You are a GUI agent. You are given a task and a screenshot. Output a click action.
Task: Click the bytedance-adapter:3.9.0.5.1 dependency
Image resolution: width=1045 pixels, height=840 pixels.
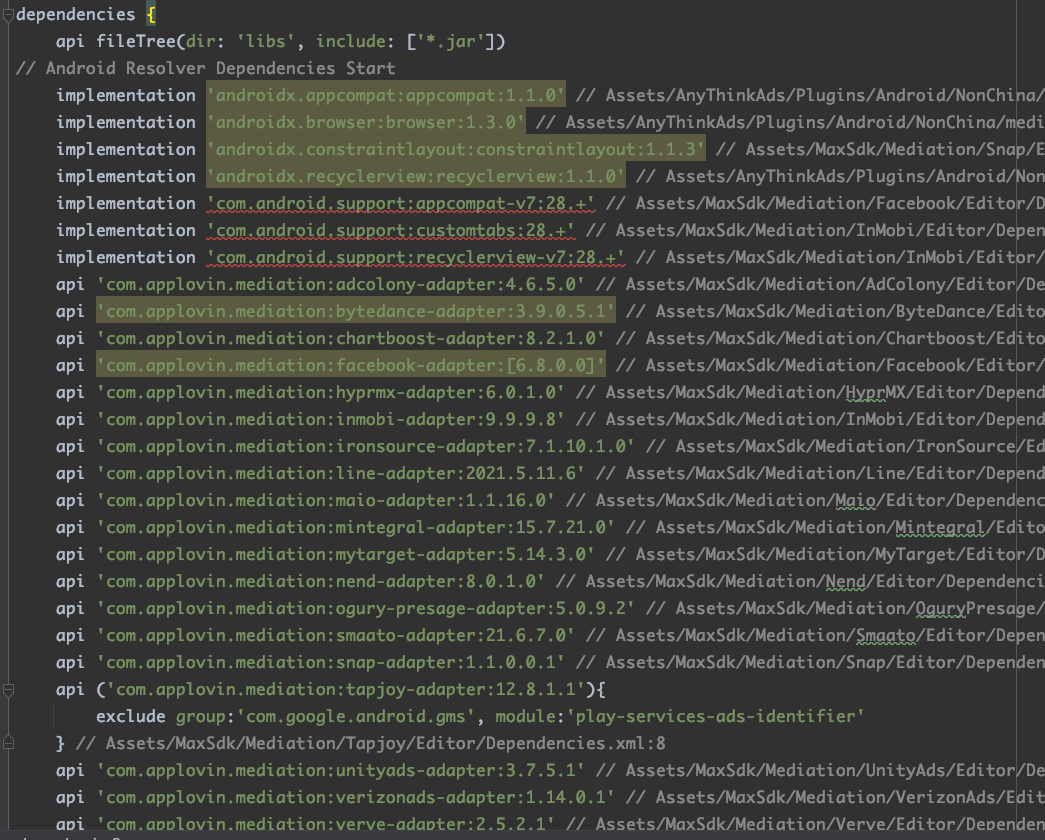(x=356, y=311)
